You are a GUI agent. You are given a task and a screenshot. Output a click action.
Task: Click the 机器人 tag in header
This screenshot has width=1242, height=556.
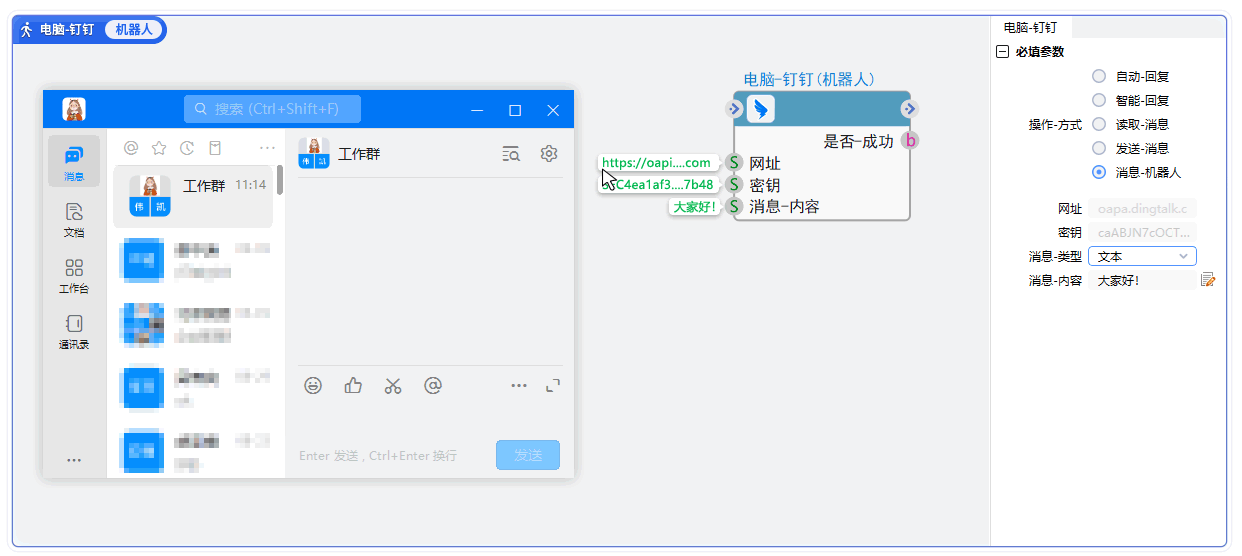click(133, 30)
